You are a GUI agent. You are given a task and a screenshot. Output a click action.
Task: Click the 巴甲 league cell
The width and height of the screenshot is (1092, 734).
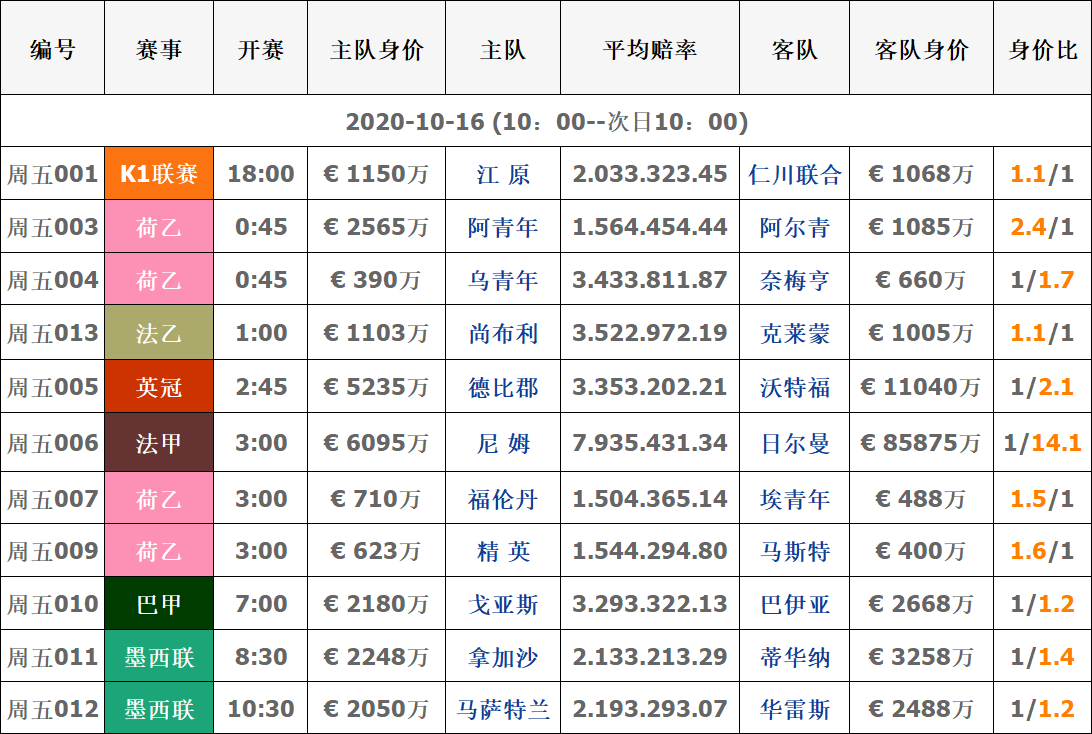[x=159, y=603]
